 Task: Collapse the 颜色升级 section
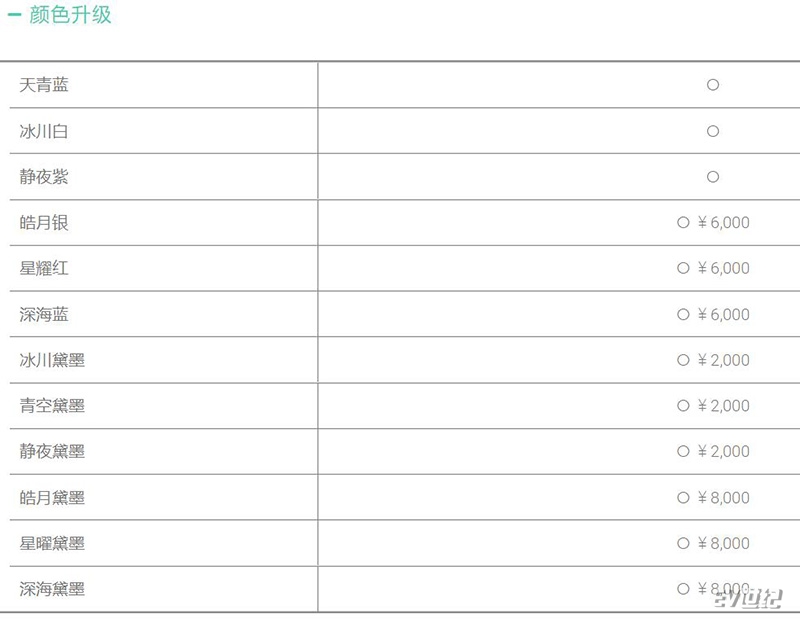point(14,15)
